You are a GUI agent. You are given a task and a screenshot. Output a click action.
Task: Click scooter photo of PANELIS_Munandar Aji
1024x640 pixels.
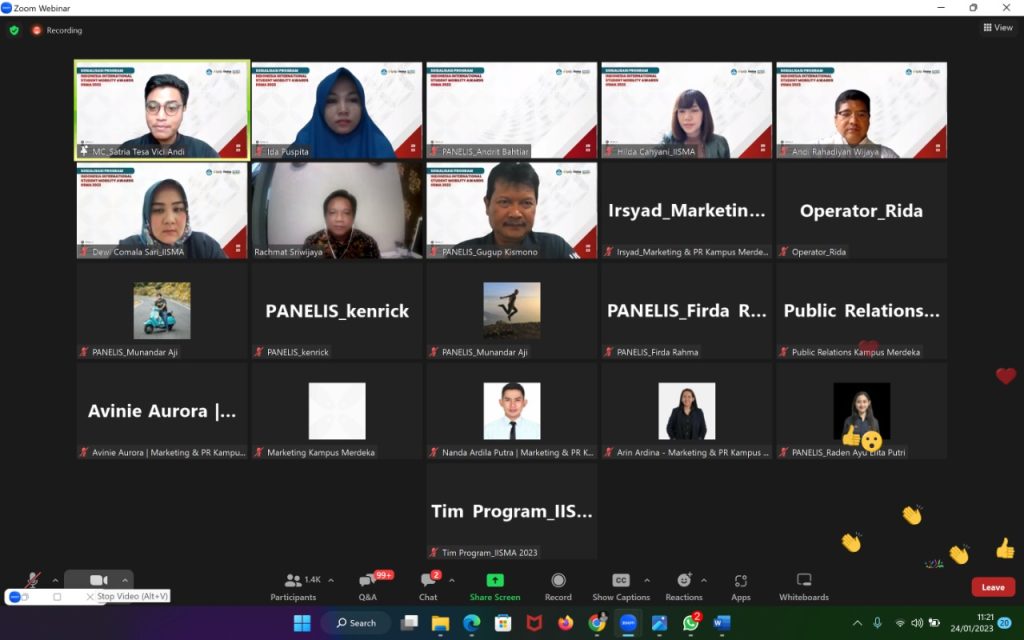[162, 311]
